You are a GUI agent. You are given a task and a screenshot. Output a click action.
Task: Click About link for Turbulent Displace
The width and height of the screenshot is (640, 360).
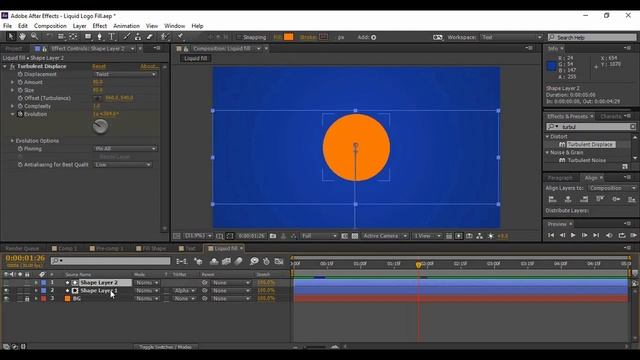(x=149, y=66)
